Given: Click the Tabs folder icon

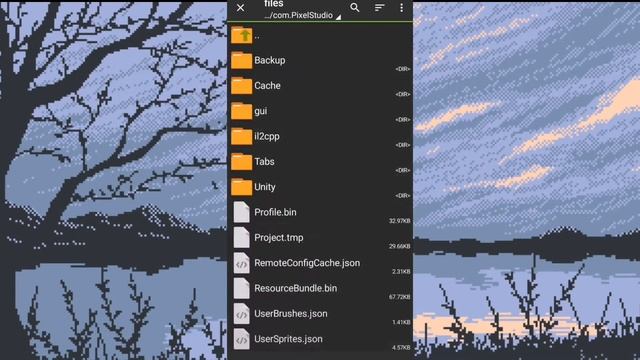Looking at the screenshot, I should click(x=241, y=162).
